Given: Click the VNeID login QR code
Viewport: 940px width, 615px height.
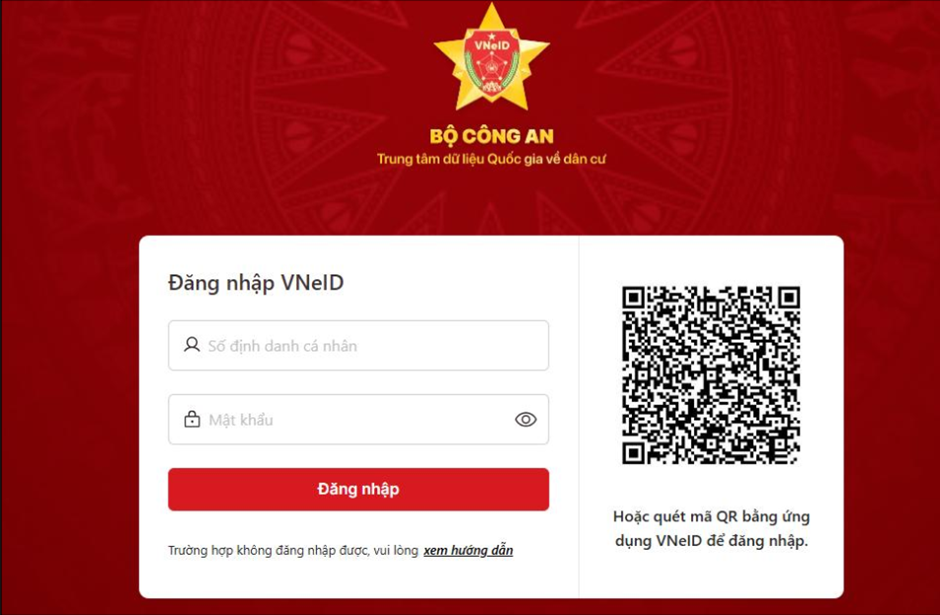Looking at the screenshot, I should coord(711,375).
